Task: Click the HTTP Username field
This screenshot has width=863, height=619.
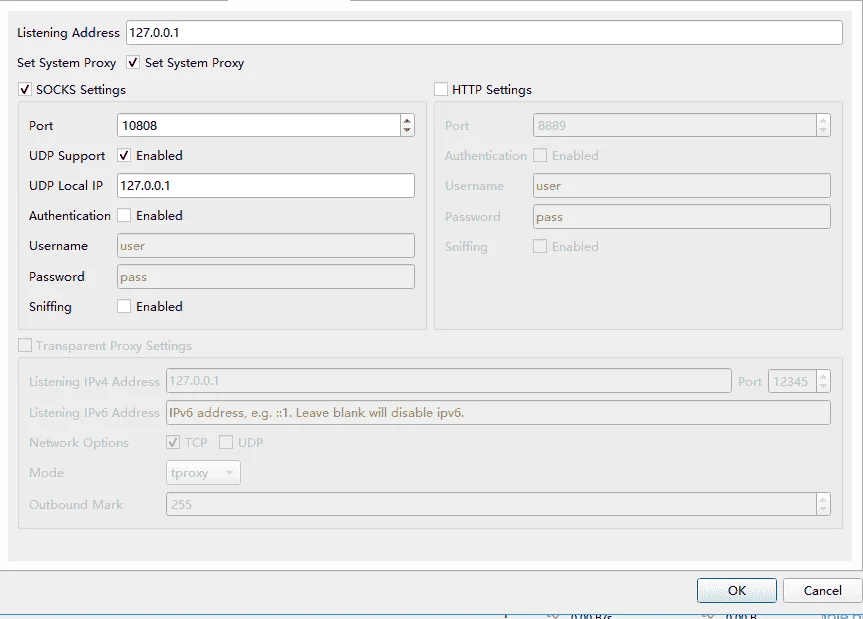Action: pos(682,185)
